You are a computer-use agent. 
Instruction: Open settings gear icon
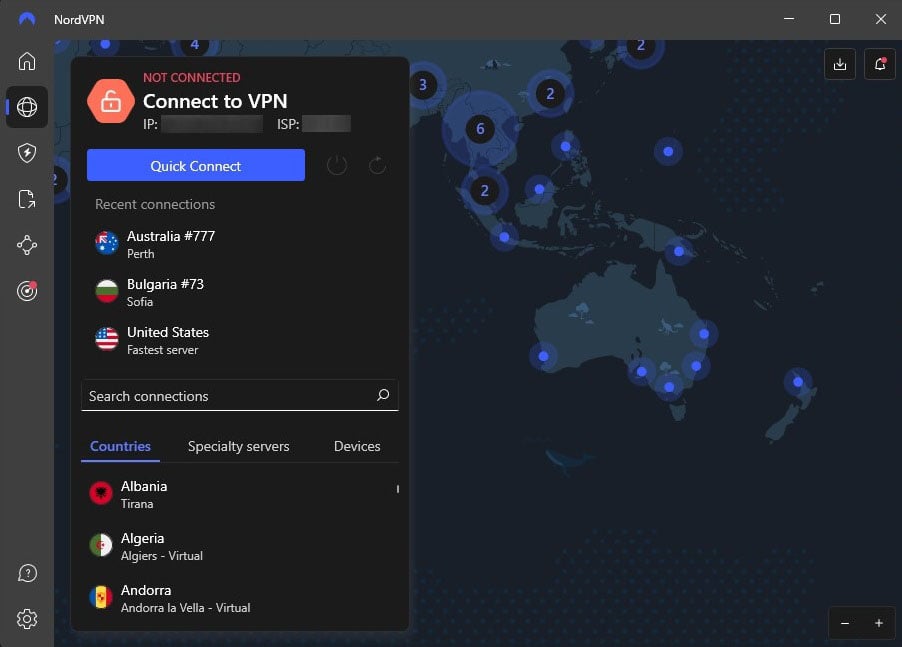click(x=27, y=619)
